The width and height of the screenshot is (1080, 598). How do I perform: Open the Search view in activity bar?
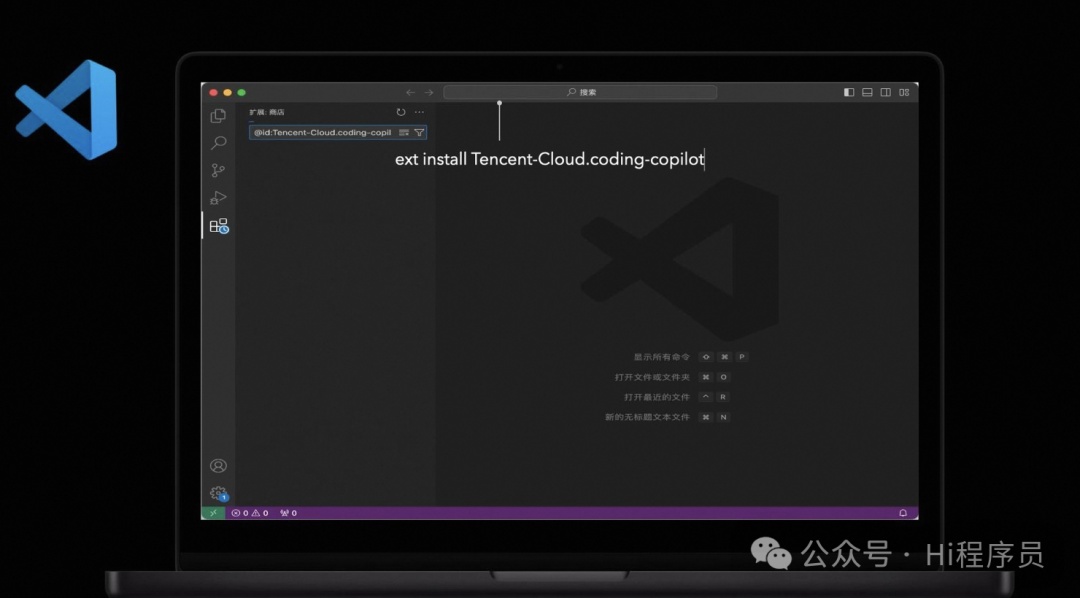218,143
